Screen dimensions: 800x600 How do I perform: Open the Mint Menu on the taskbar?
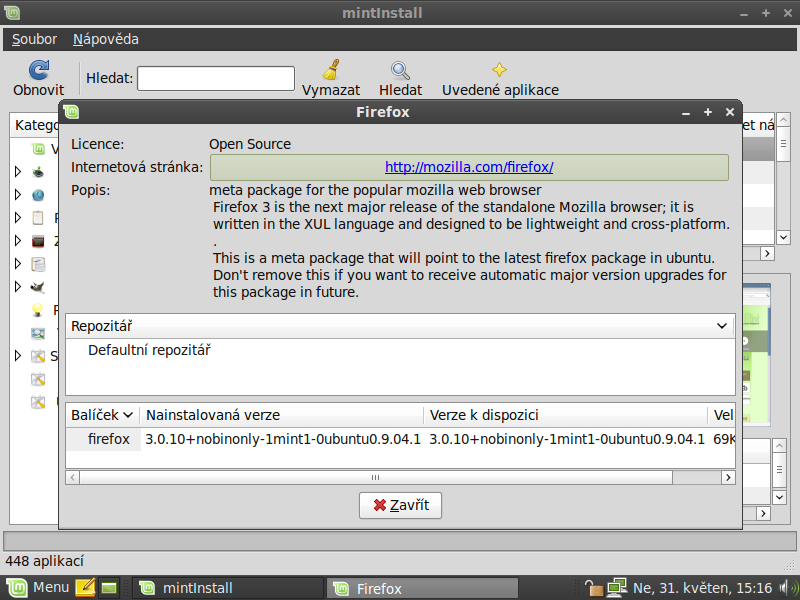(37, 588)
